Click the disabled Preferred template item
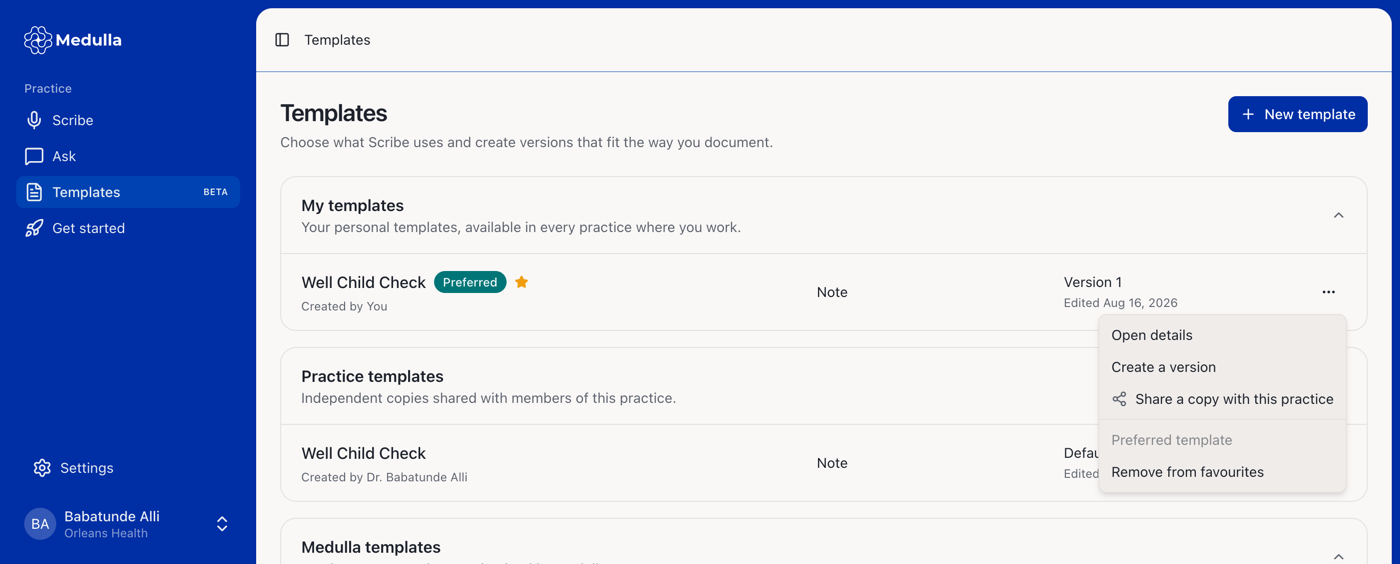 click(x=1222, y=440)
